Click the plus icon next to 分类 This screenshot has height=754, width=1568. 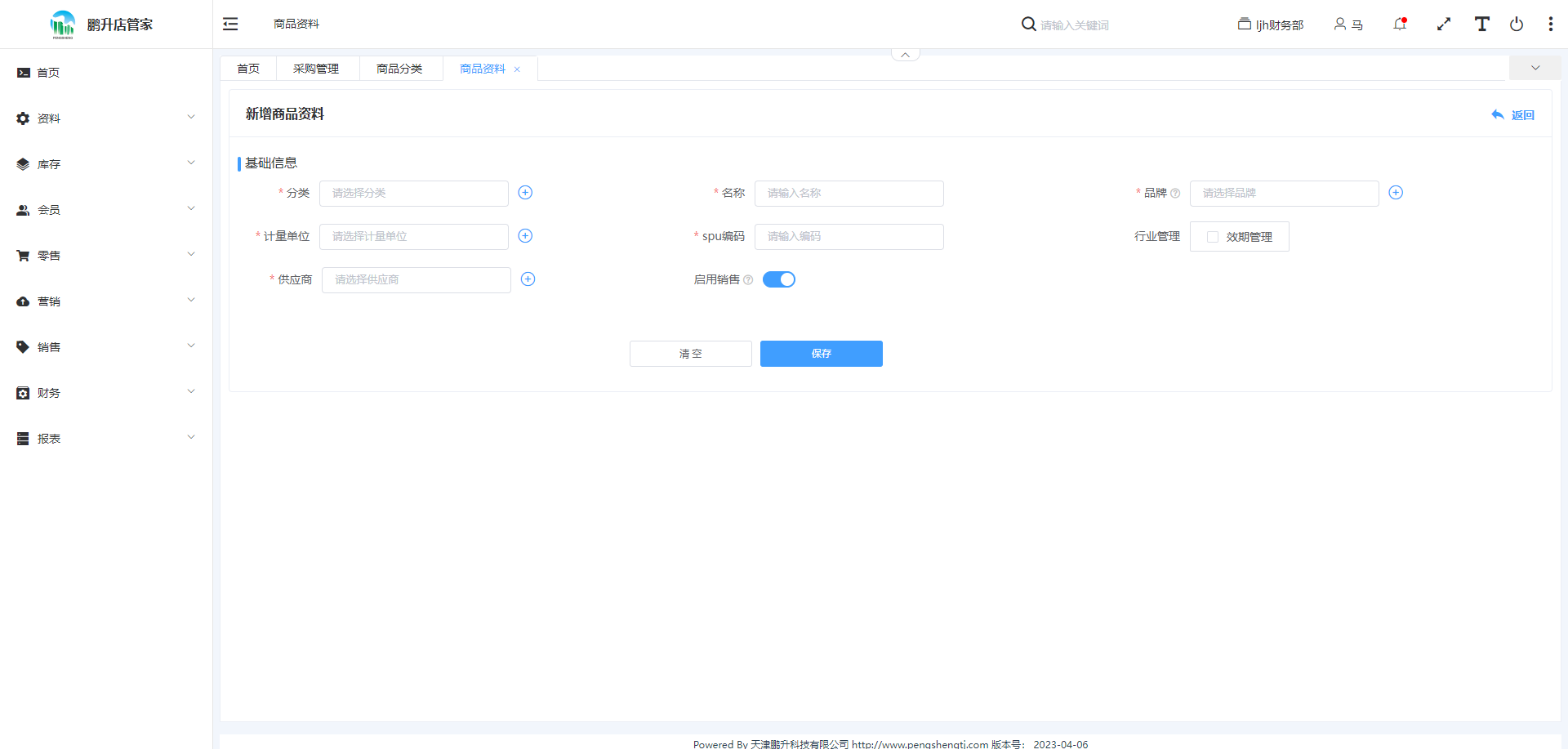coord(525,193)
